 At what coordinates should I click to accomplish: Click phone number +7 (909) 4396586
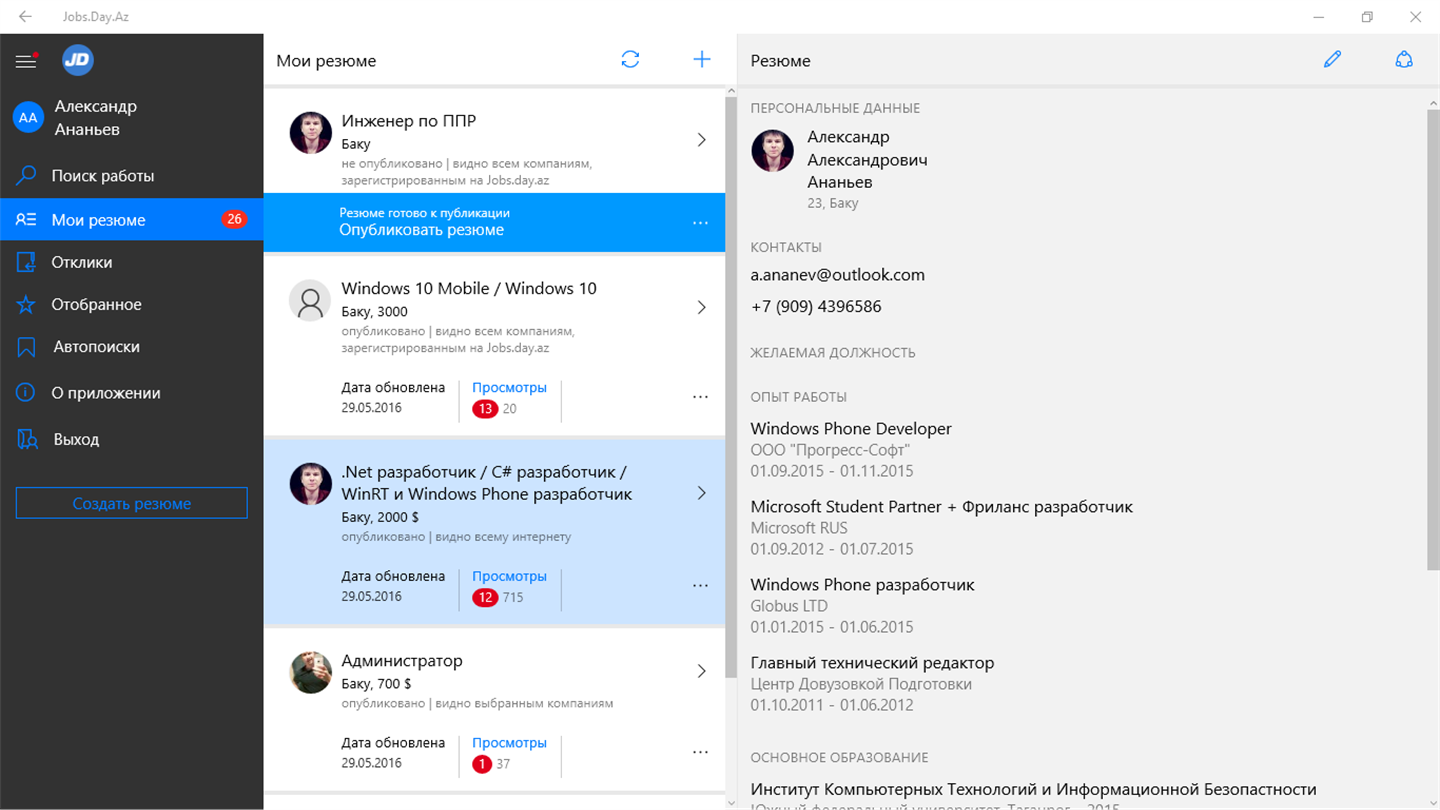816,307
